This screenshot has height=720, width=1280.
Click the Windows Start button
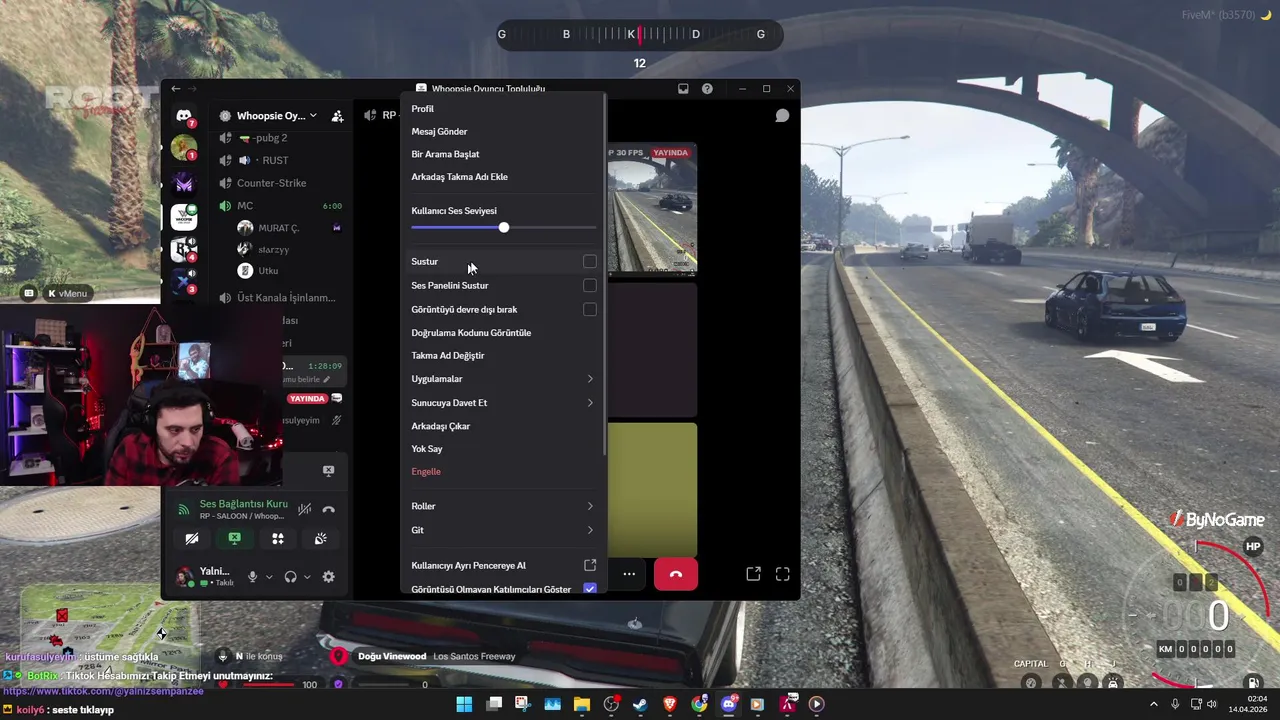click(464, 704)
